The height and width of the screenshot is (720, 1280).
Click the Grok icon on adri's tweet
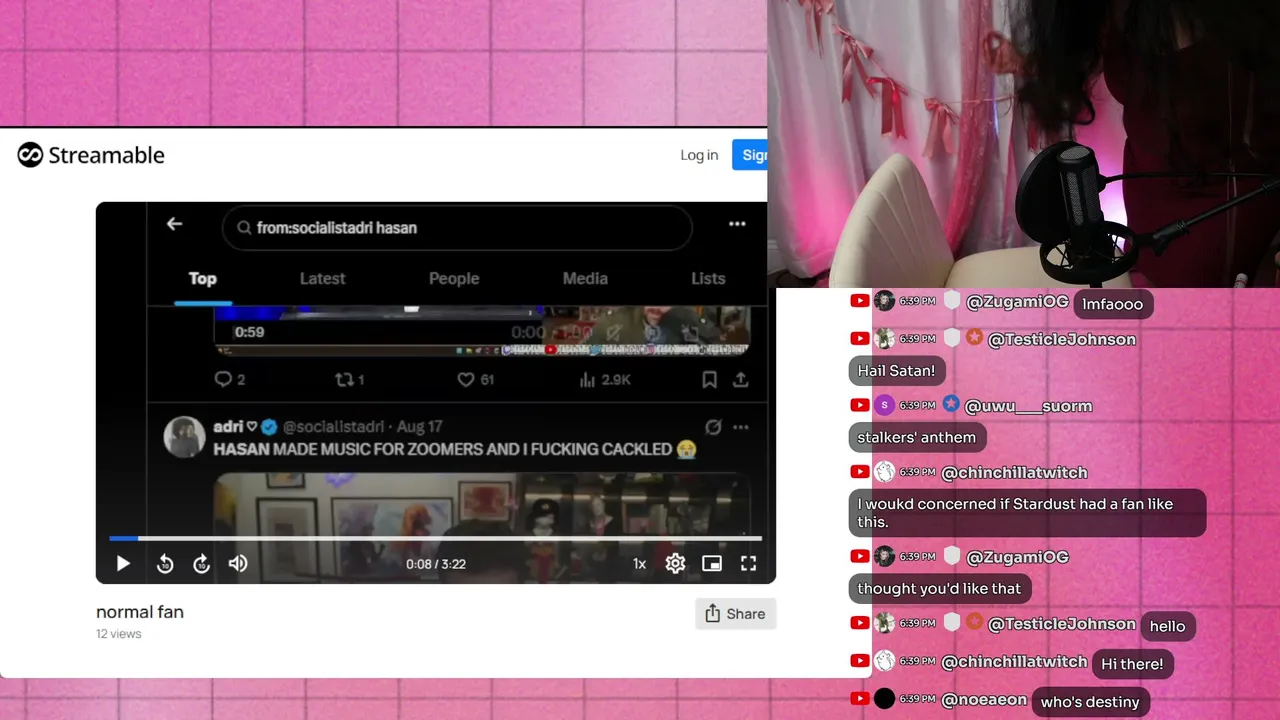point(713,427)
